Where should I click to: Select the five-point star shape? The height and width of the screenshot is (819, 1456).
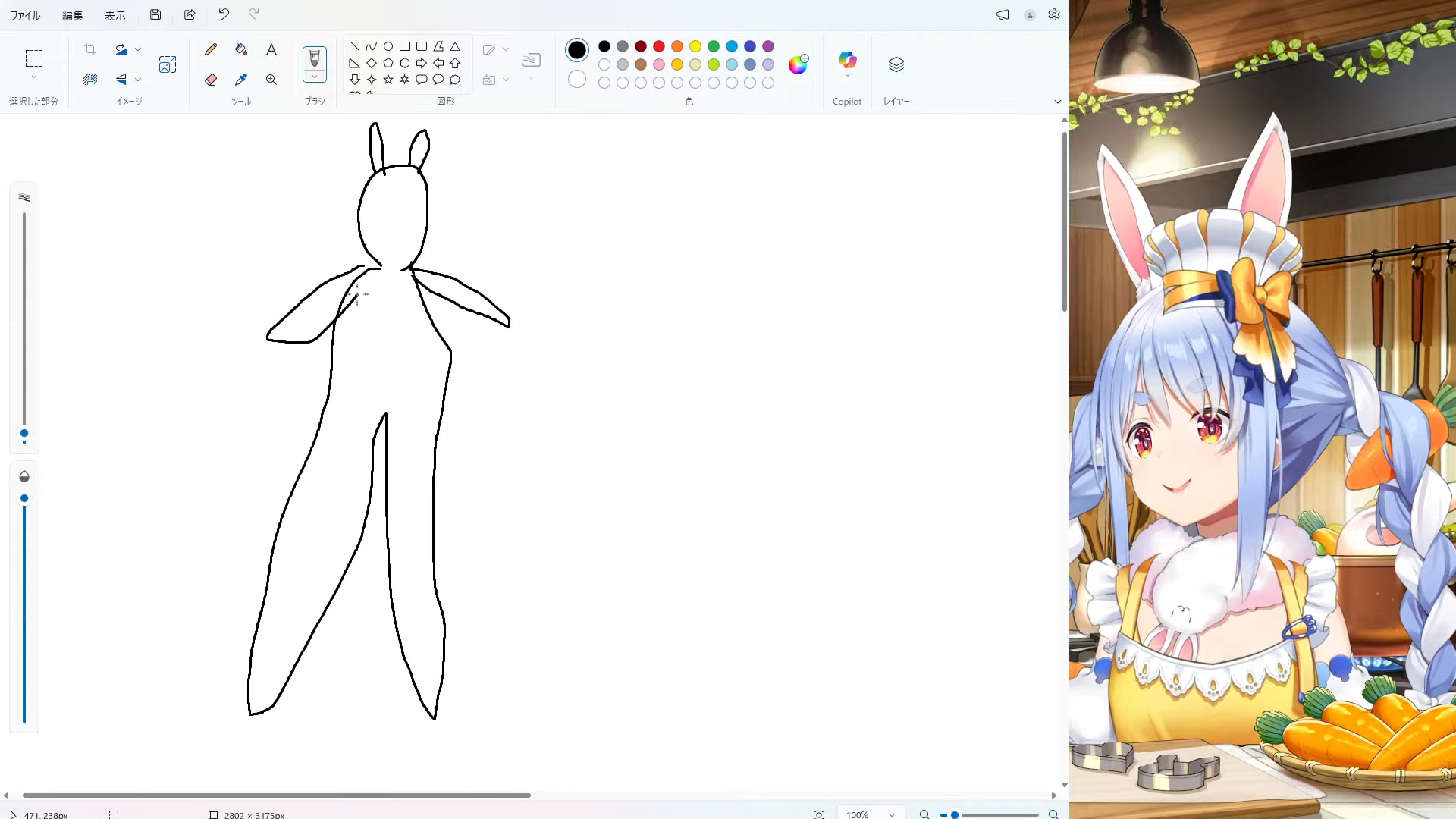pyautogui.click(x=388, y=80)
